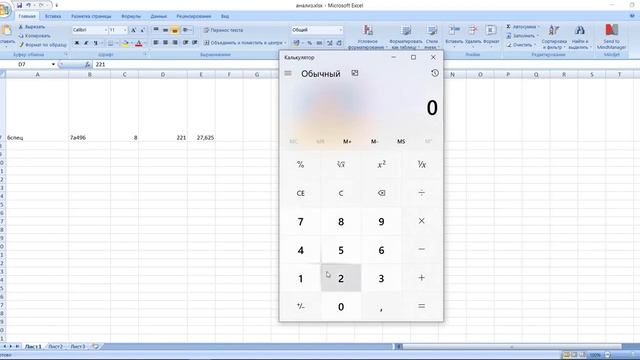640x360 pixels.
Task: Open Calculator history clock icon
Action: pos(435,73)
